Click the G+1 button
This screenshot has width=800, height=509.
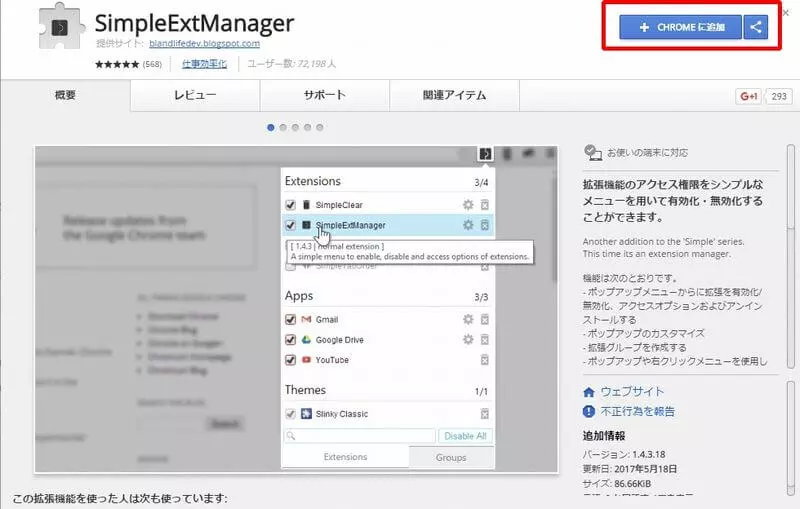point(748,96)
